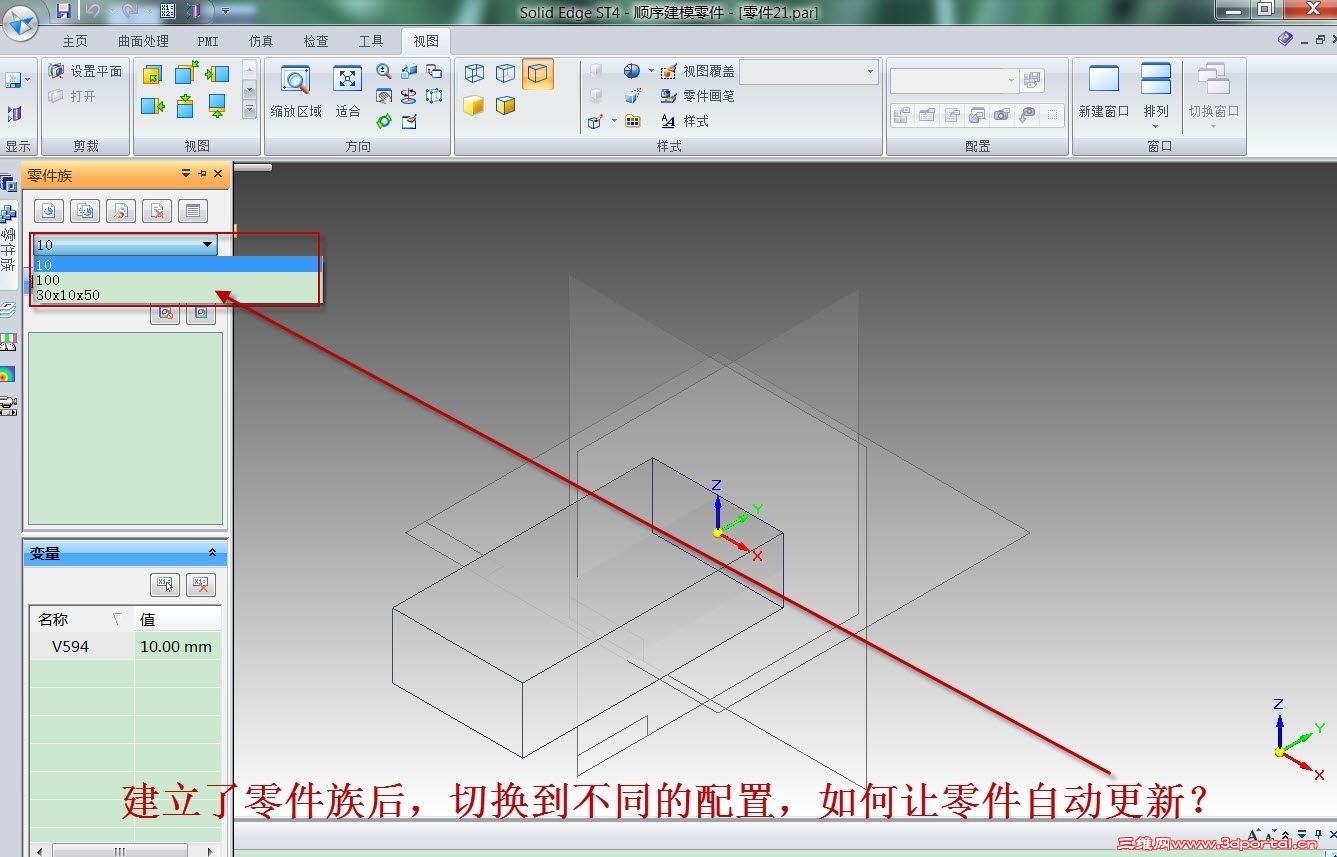This screenshot has height=857, width=1337.
Task: Click the right unsuppress-feature icon below the list
Action: click(201, 313)
